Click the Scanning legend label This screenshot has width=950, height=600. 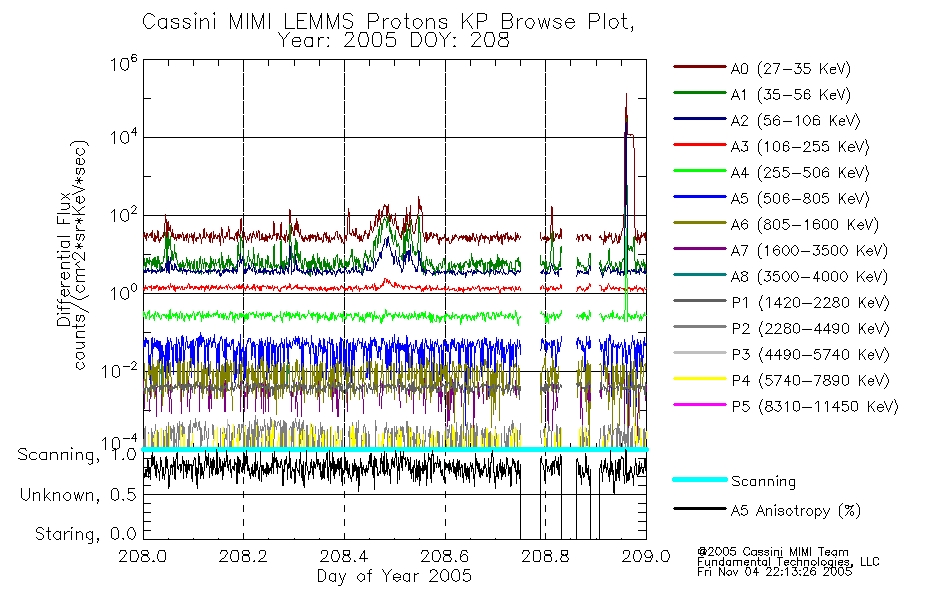point(763,482)
